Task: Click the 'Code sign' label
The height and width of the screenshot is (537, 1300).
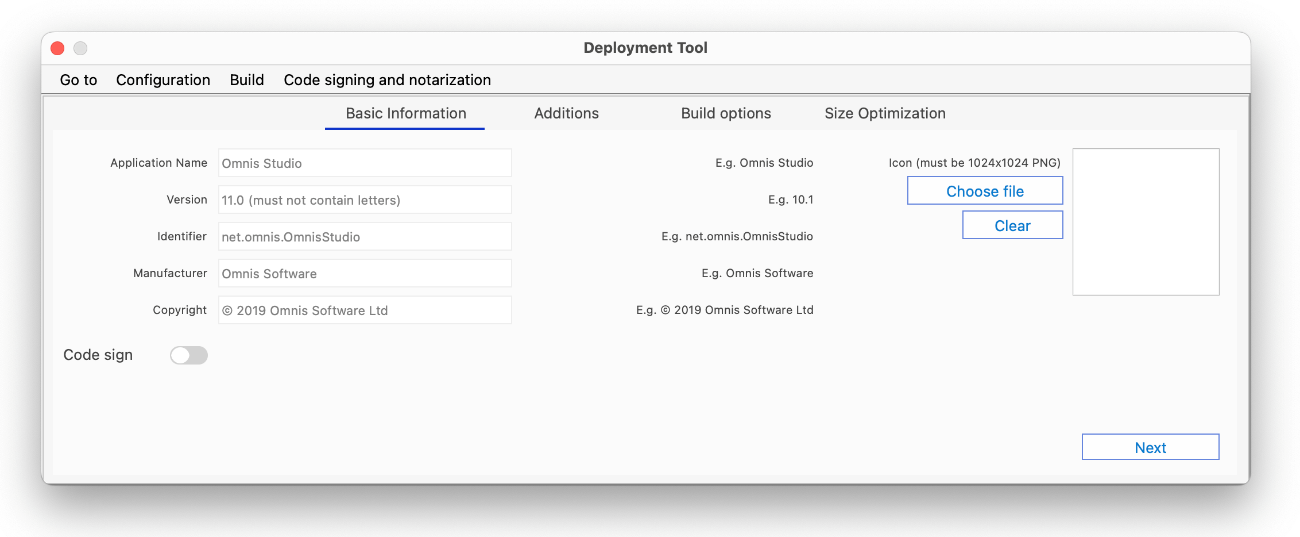Action: click(98, 355)
